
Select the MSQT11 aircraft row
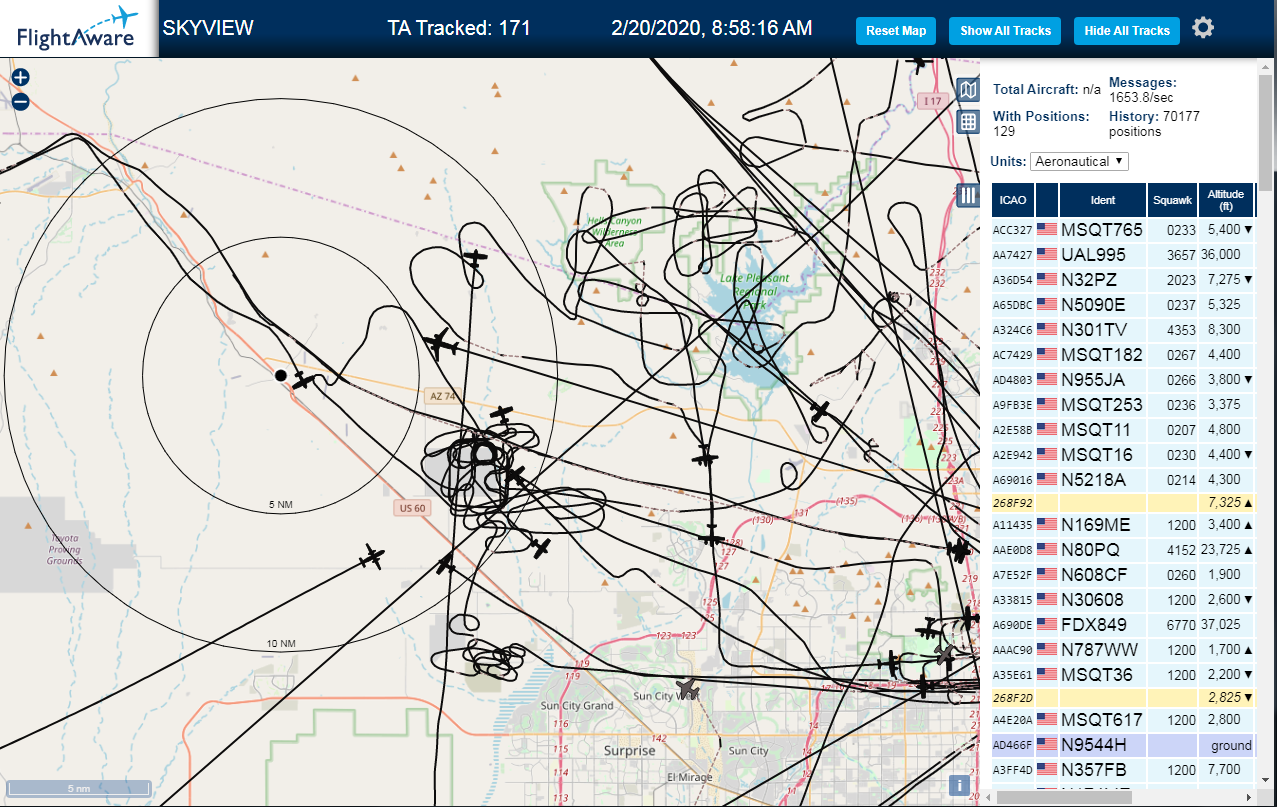pos(1123,429)
